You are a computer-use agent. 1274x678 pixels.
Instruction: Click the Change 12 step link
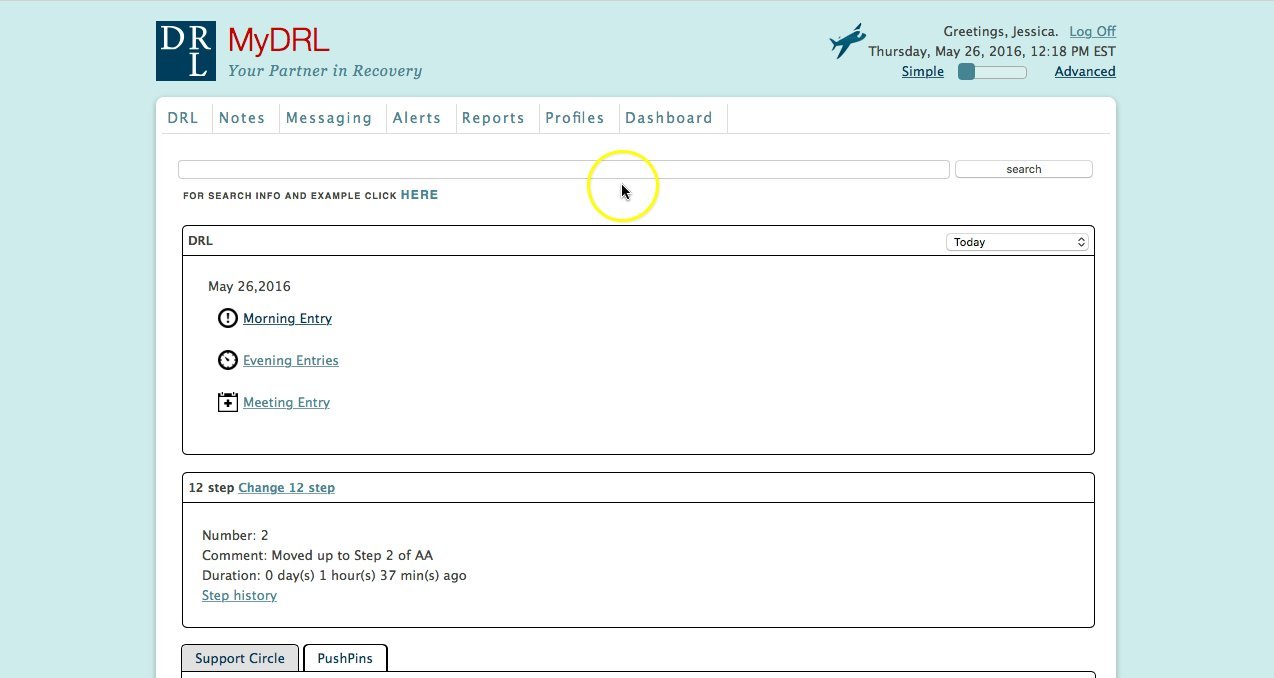(x=286, y=488)
